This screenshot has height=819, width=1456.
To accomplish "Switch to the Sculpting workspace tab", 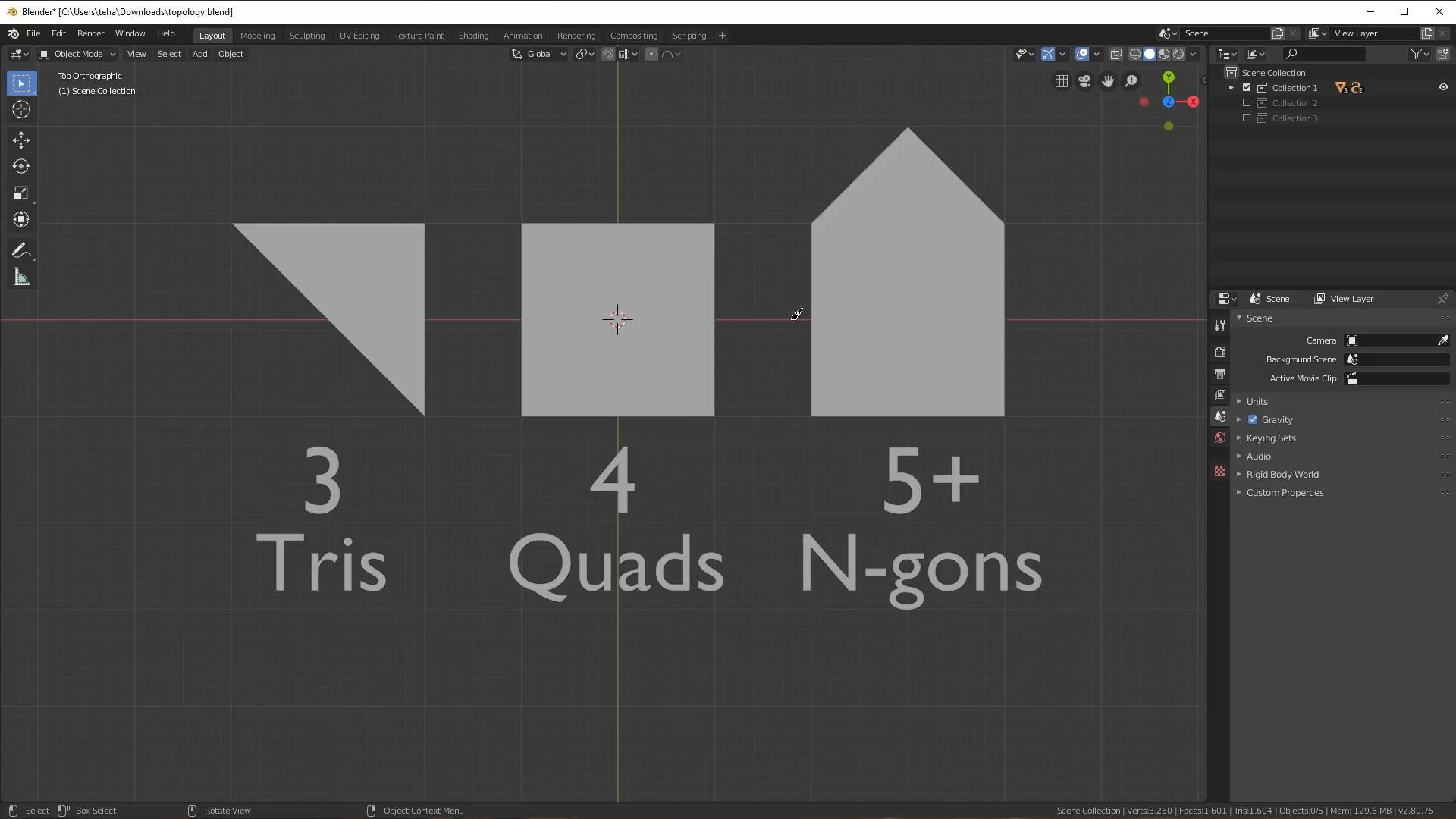I will click(306, 36).
